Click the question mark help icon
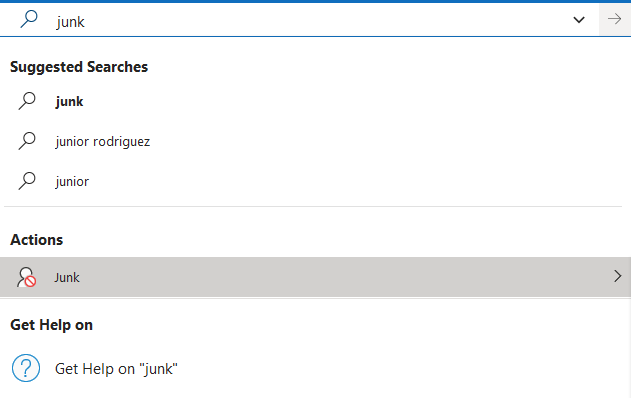 pyautogui.click(x=26, y=368)
